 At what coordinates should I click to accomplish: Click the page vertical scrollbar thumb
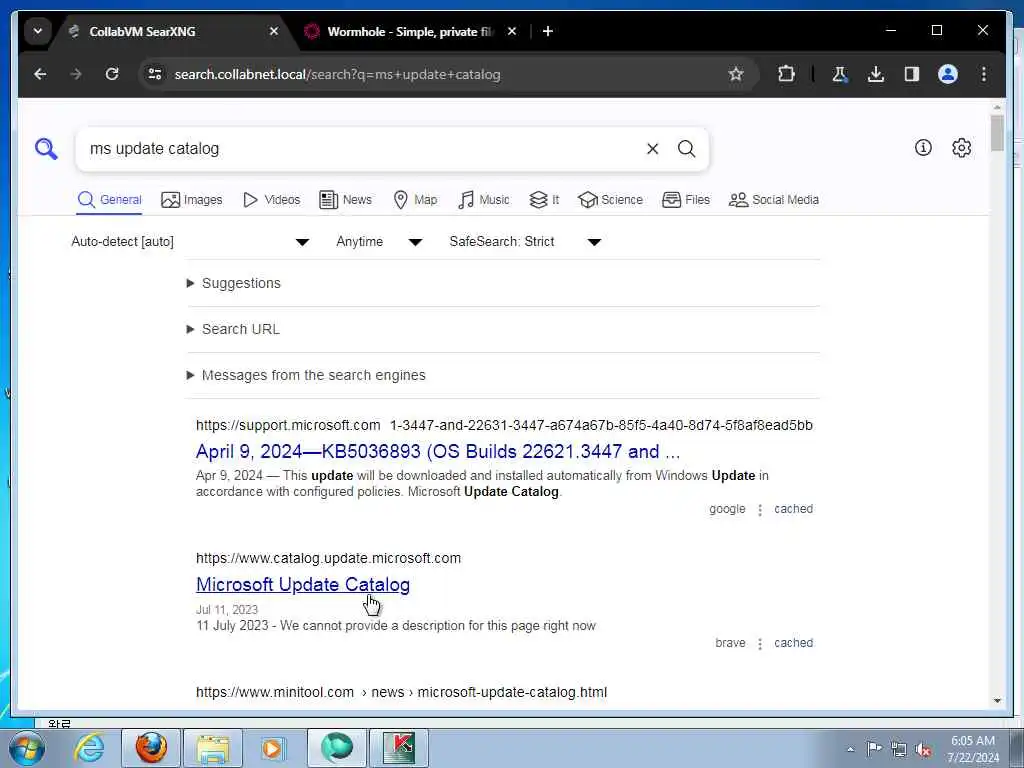point(997,133)
